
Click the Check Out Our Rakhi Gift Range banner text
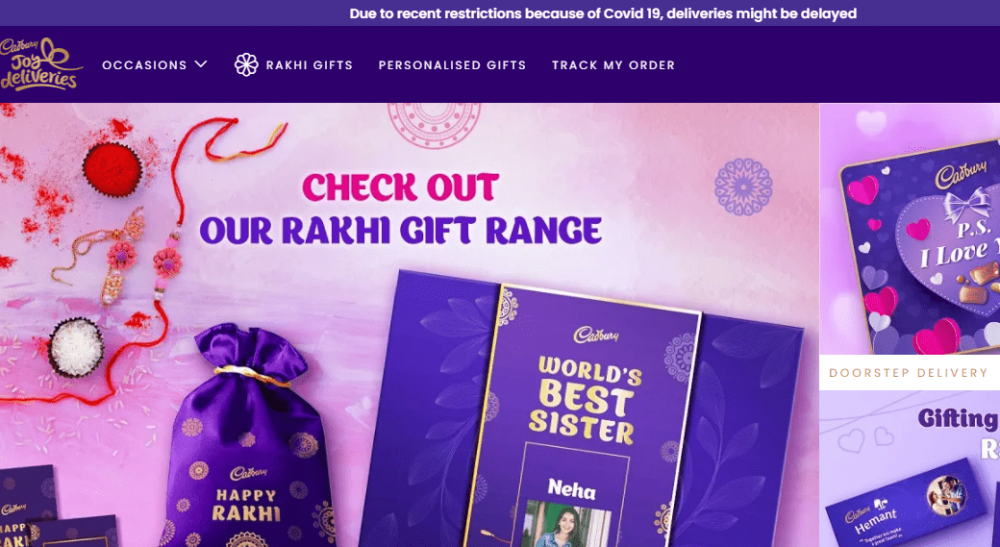[x=401, y=209]
